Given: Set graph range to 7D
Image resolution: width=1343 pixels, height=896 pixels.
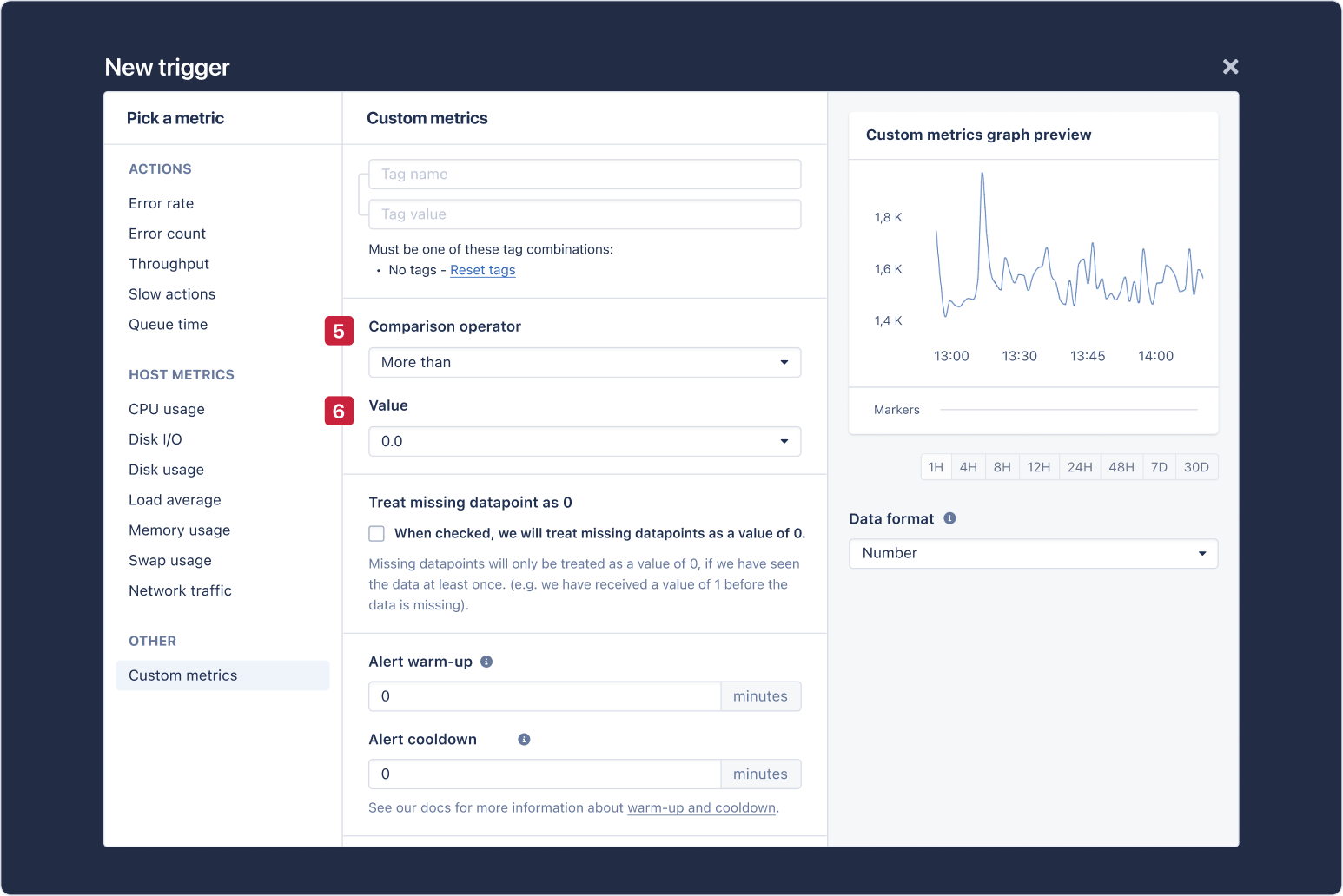Looking at the screenshot, I should point(1159,467).
